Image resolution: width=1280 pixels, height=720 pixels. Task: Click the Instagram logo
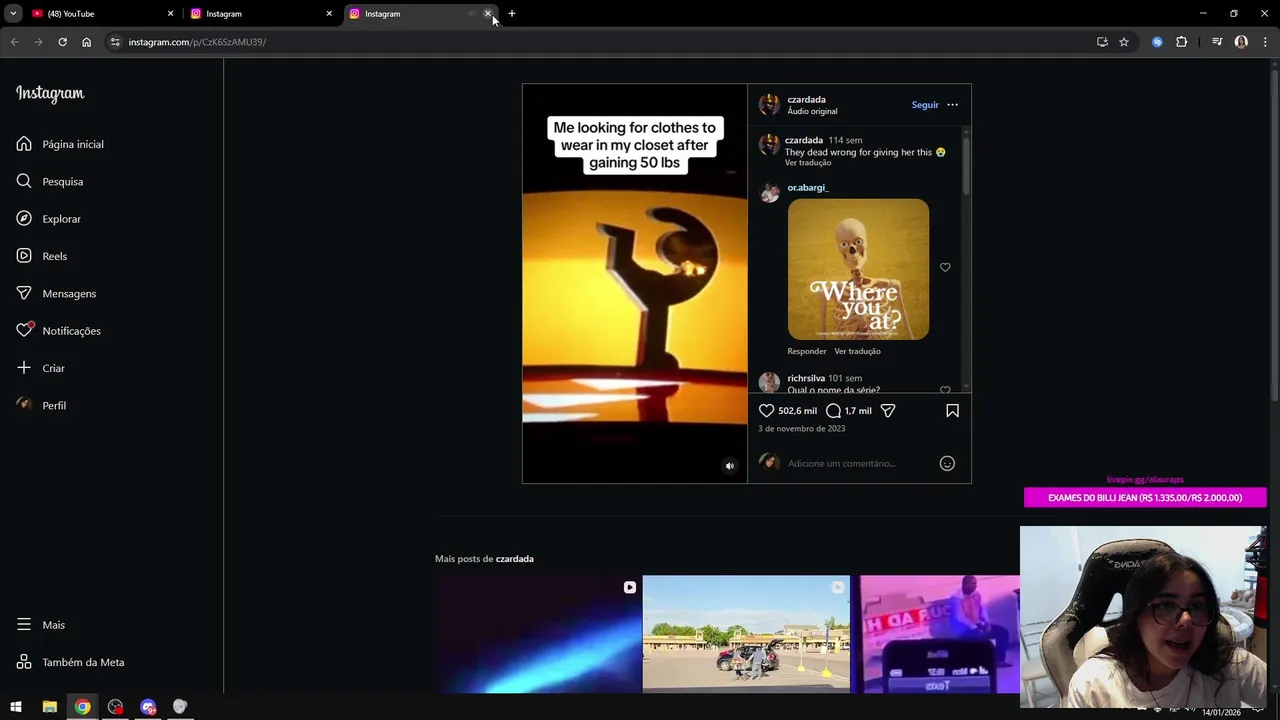click(50, 93)
